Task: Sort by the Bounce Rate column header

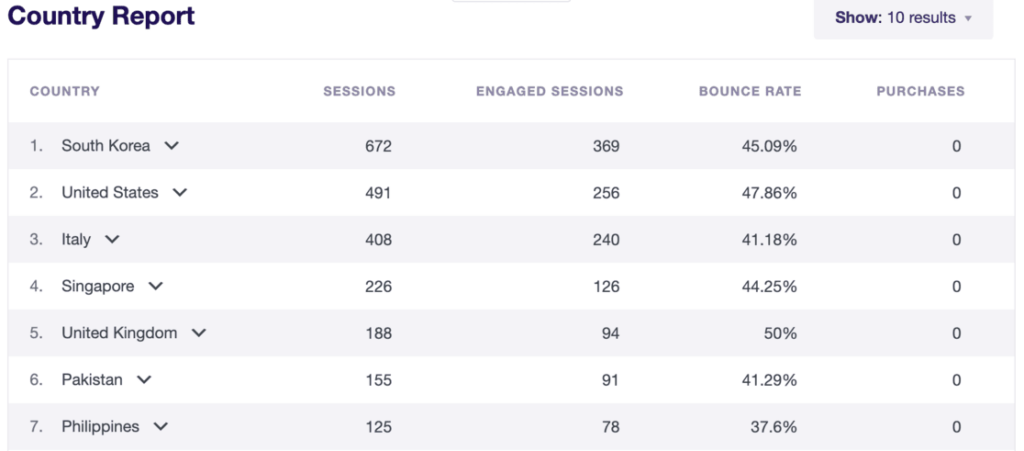Action: tap(750, 91)
